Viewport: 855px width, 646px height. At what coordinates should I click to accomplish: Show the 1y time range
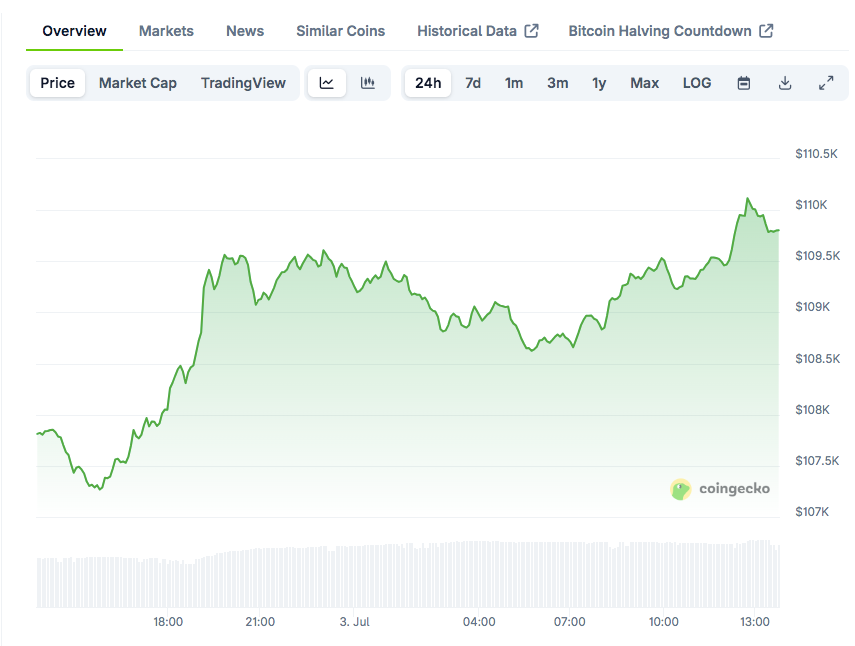pos(599,83)
